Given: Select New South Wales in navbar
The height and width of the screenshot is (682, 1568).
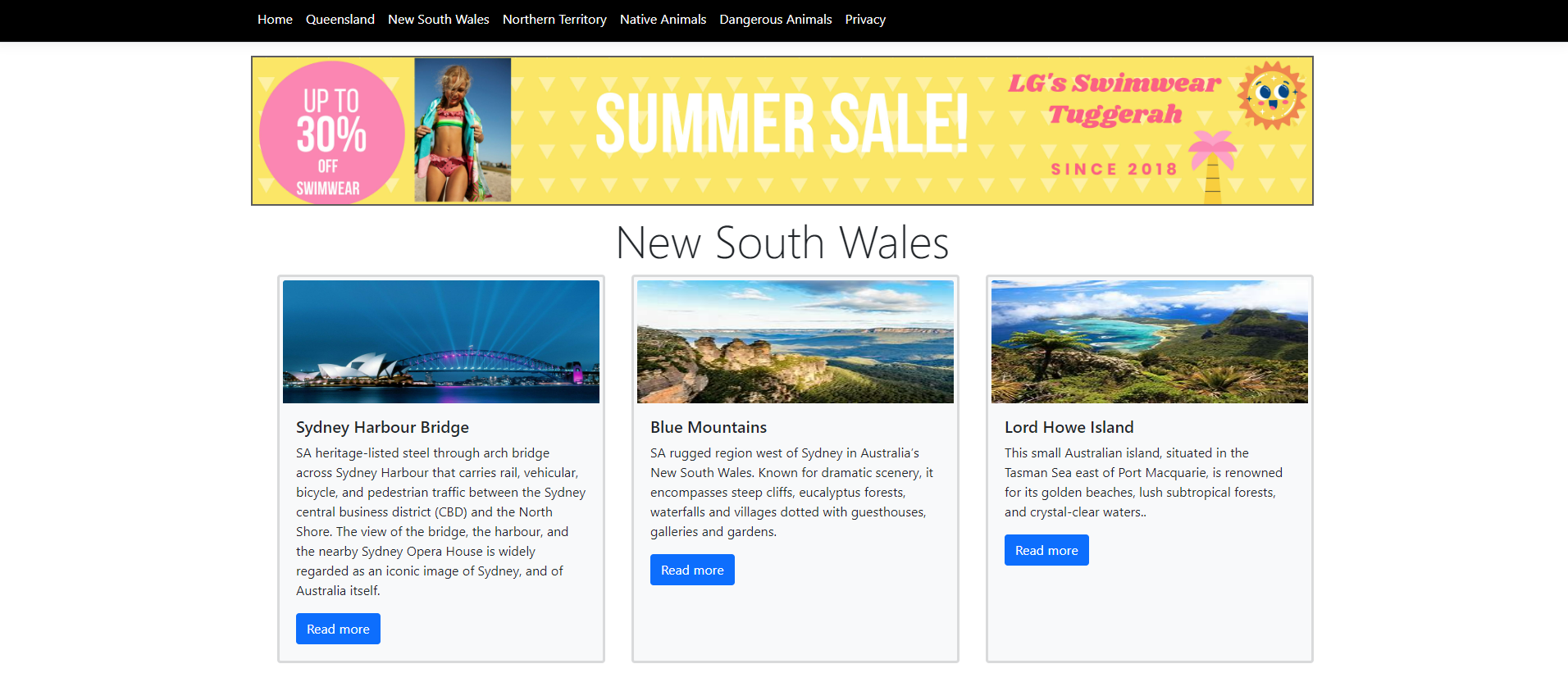Looking at the screenshot, I should click(x=439, y=20).
